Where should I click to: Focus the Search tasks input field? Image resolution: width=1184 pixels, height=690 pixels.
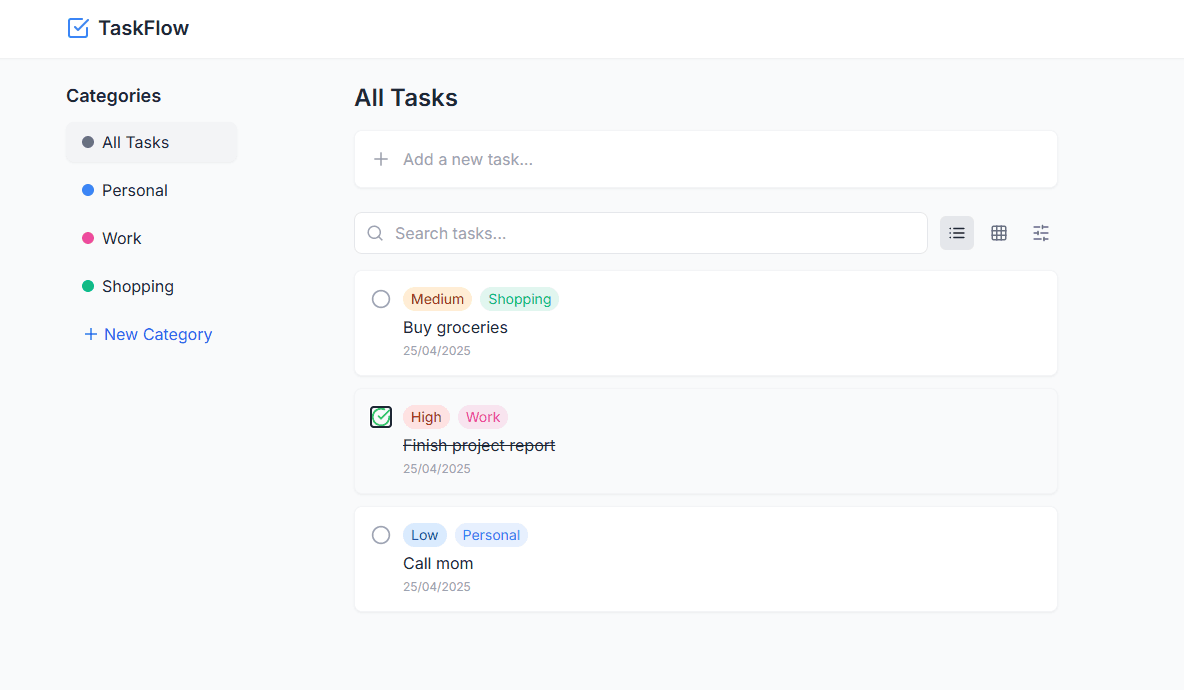tap(650, 233)
